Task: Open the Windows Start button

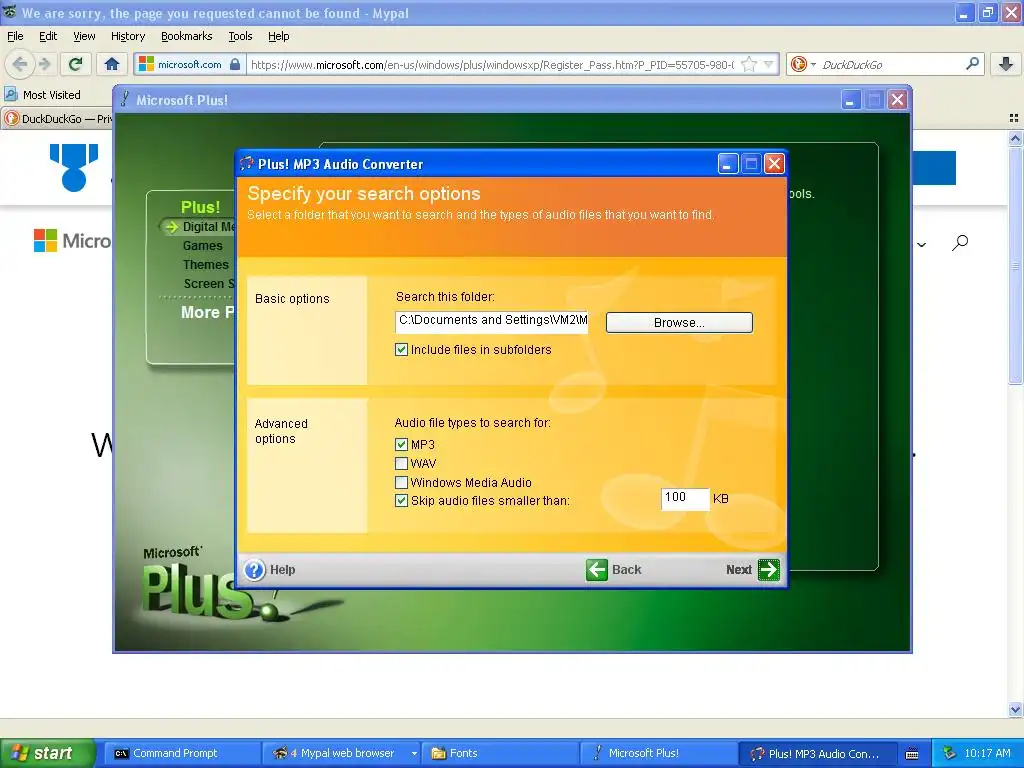Action: pyautogui.click(x=47, y=753)
